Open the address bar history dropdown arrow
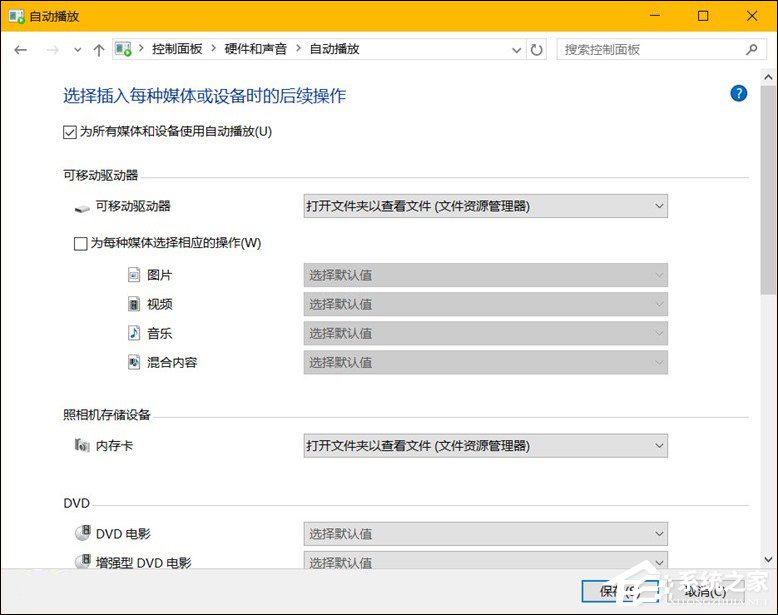 [516, 49]
